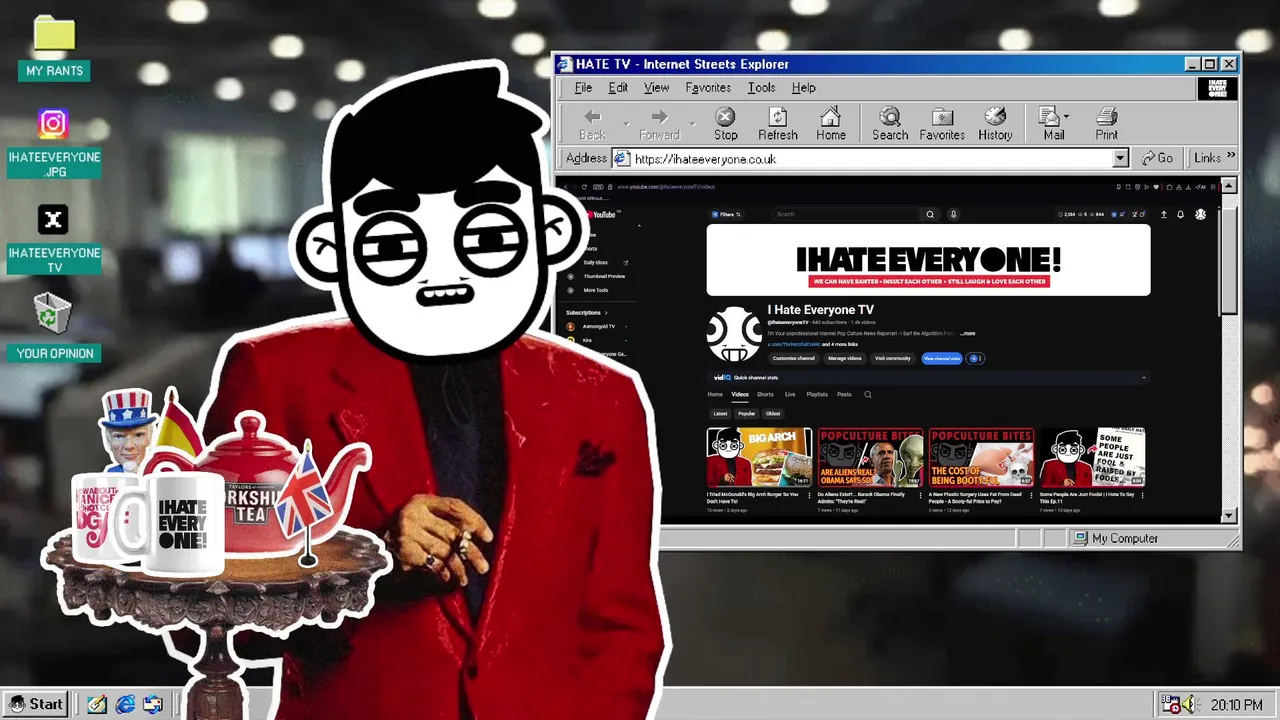Screen dimensions: 1280x720
Task: Click the browser vertical scrollbar down arrow
Action: [1229, 515]
